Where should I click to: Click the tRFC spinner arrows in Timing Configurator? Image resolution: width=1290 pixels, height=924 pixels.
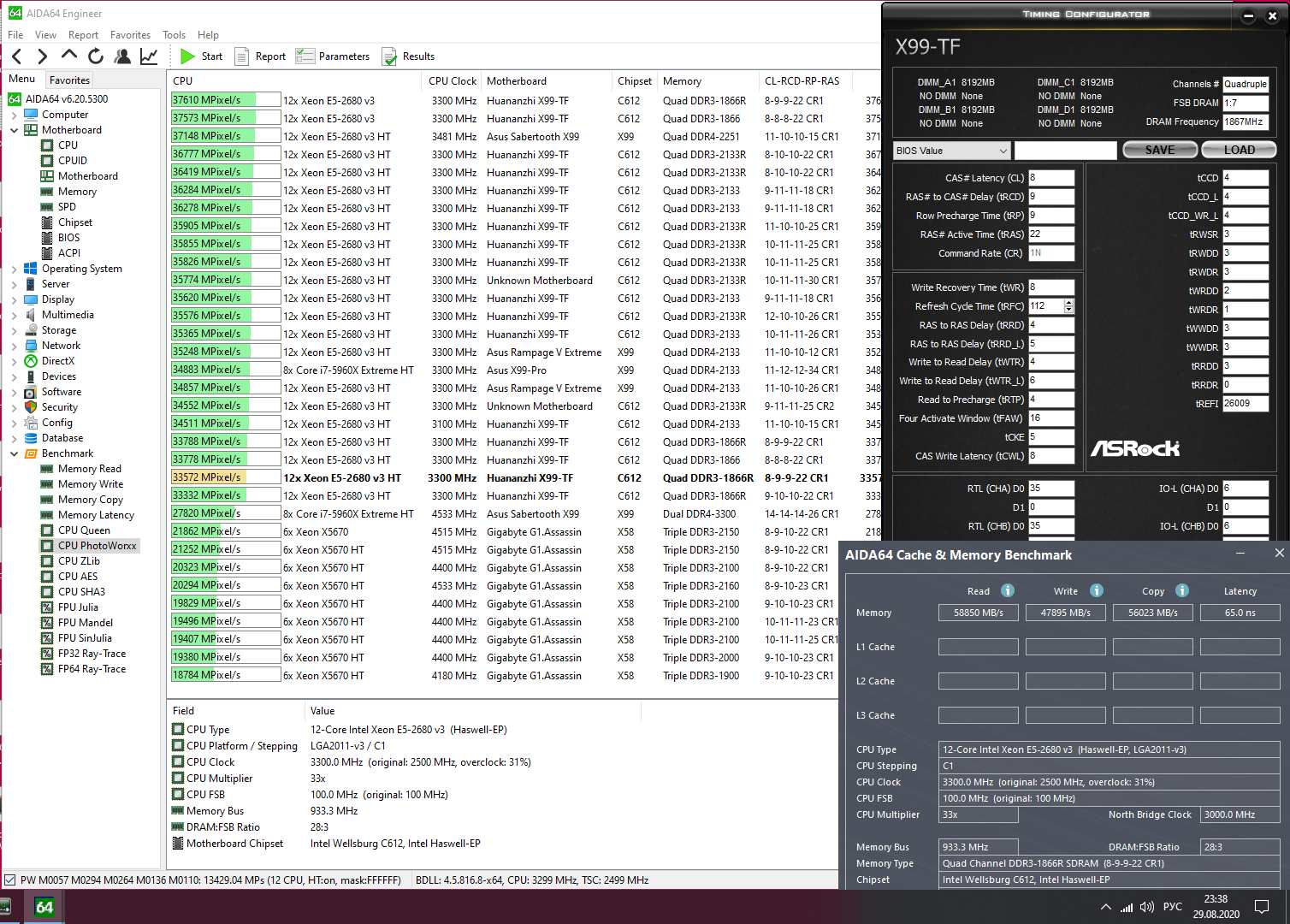coord(1068,306)
